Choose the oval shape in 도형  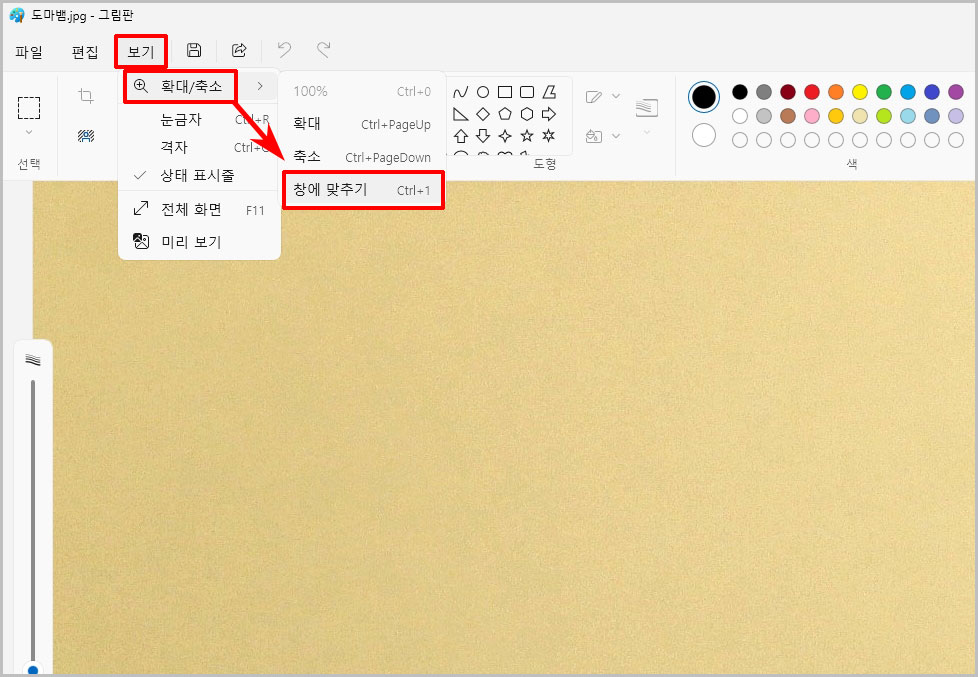[x=484, y=93]
